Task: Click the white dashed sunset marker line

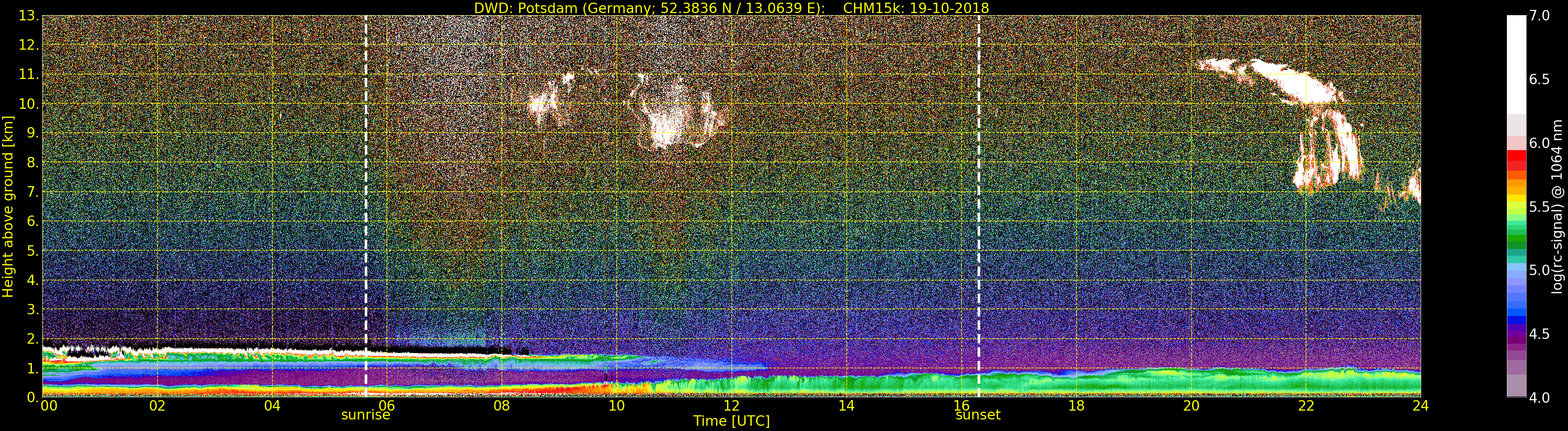Action: tap(979, 206)
